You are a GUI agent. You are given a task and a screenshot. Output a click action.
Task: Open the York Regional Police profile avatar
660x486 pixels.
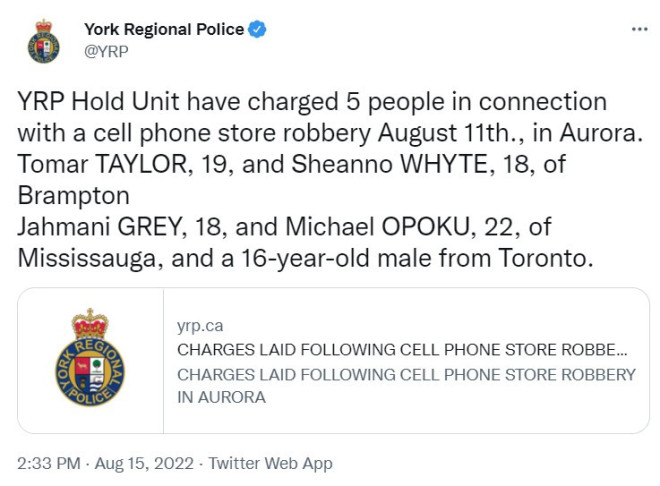[x=43, y=41]
